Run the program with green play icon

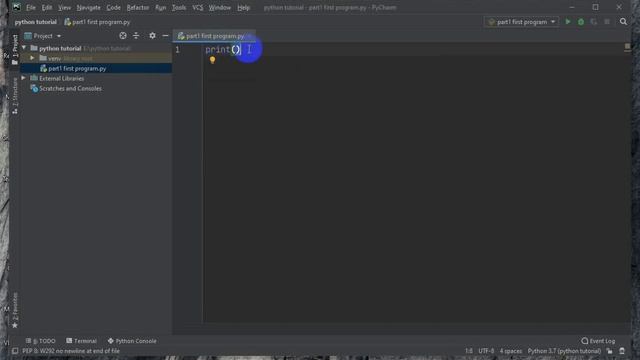[568, 22]
